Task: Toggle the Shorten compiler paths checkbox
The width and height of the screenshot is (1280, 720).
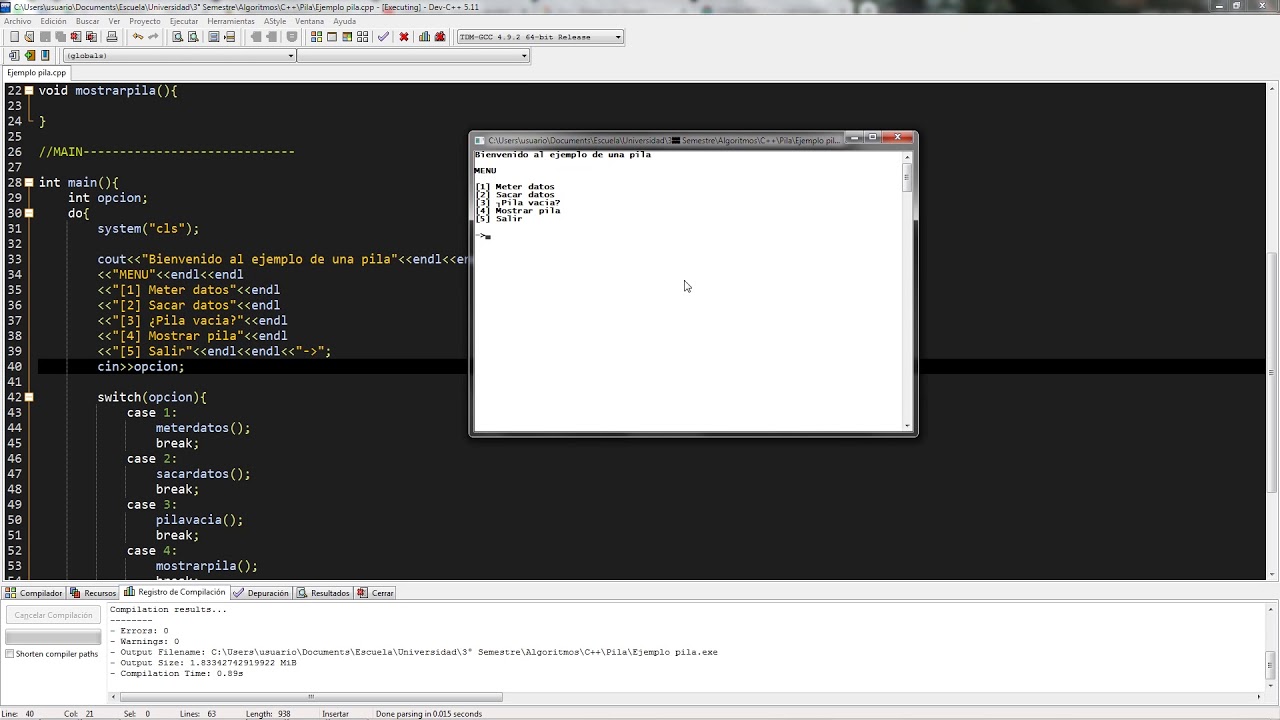Action: point(10,654)
